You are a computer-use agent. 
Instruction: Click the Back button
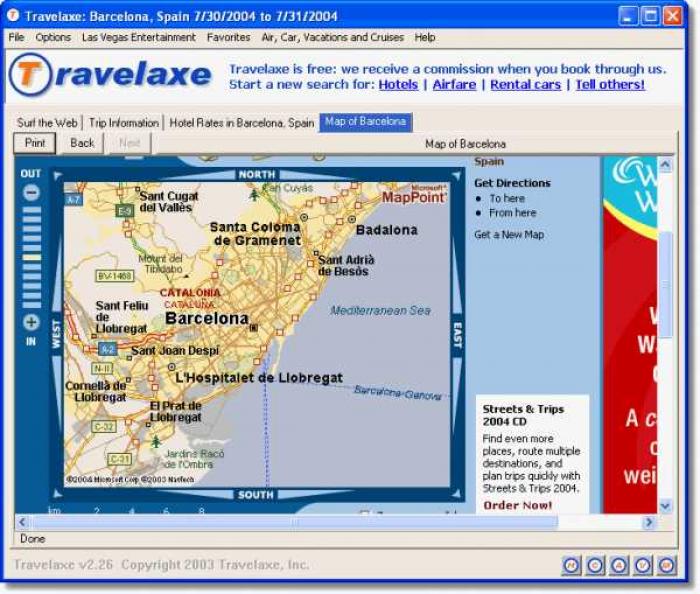tap(82, 143)
